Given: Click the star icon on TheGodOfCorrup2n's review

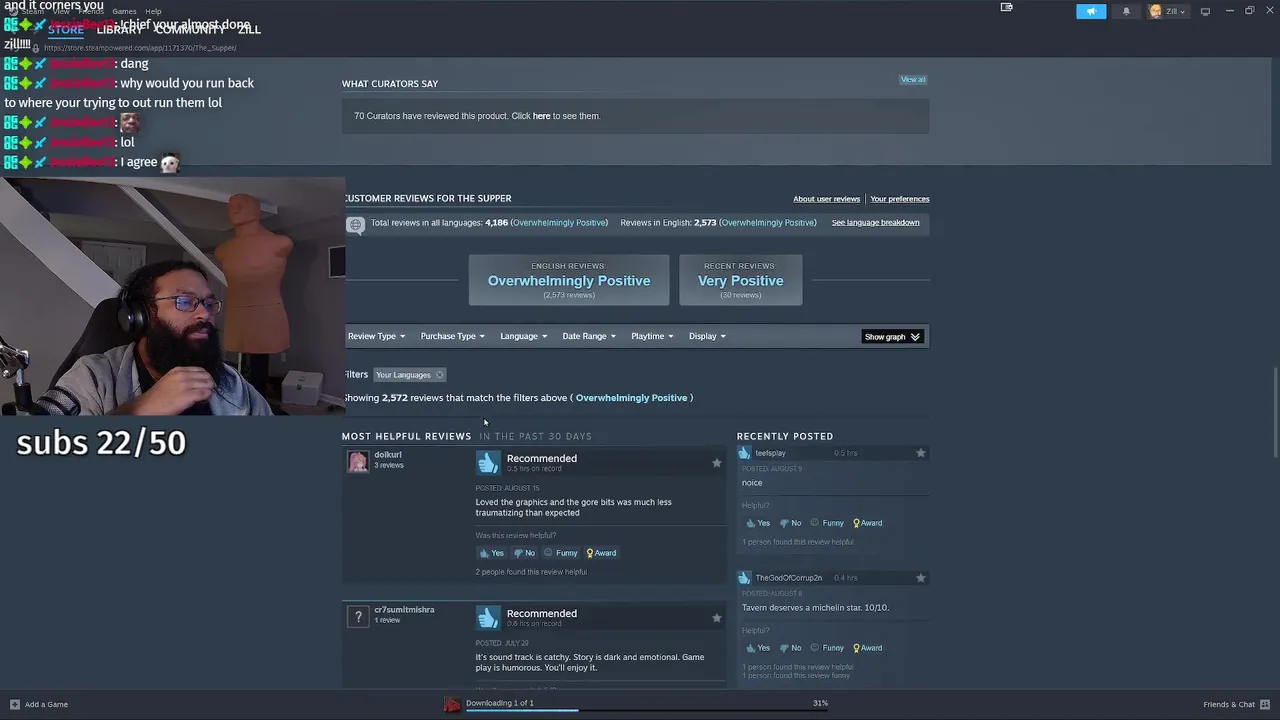Looking at the screenshot, I should click(920, 578).
